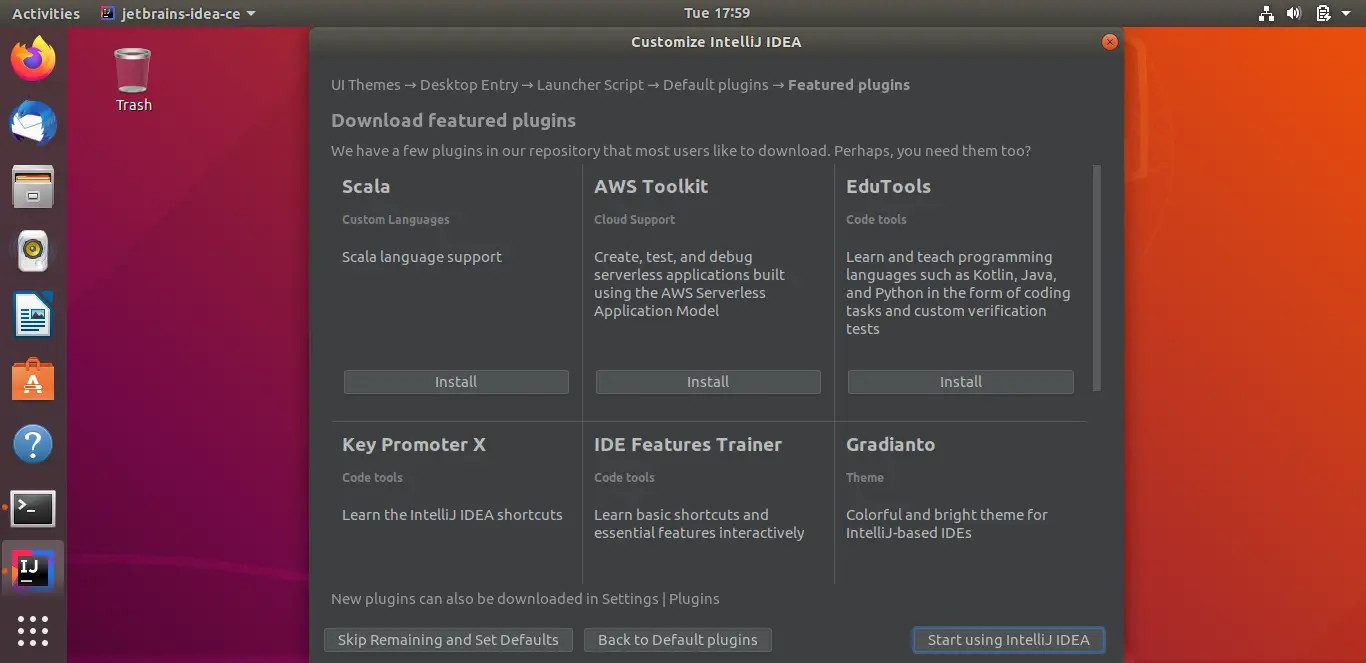Click the plugin list vertical scrollbar
Screen dimensions: 1366x663
point(1097,278)
